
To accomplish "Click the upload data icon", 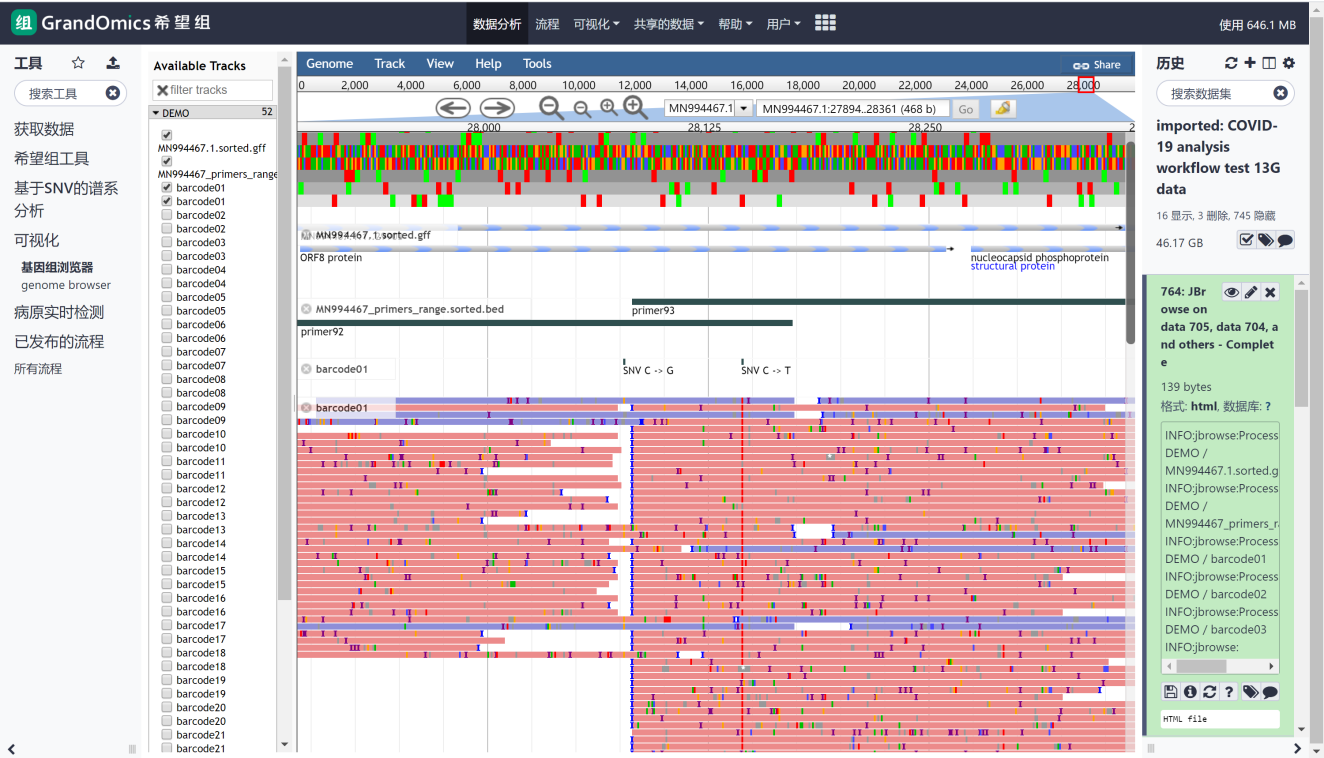I will 113,63.
